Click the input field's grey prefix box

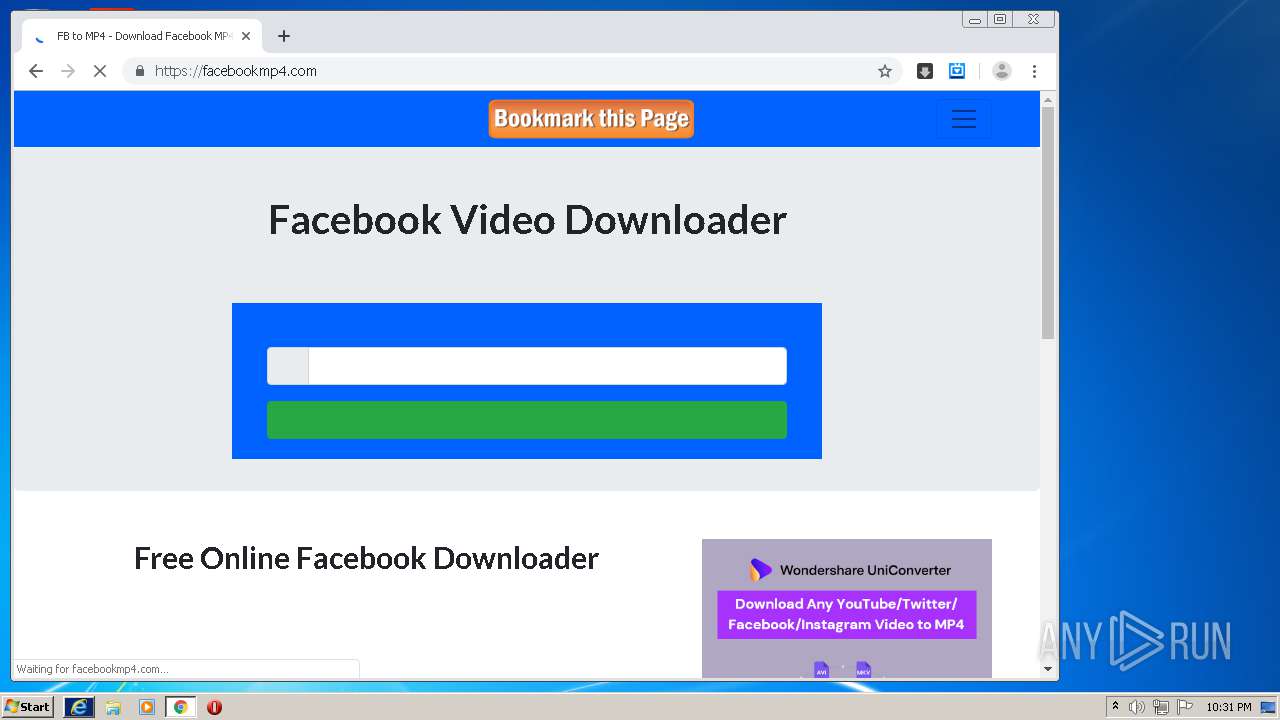click(x=288, y=366)
